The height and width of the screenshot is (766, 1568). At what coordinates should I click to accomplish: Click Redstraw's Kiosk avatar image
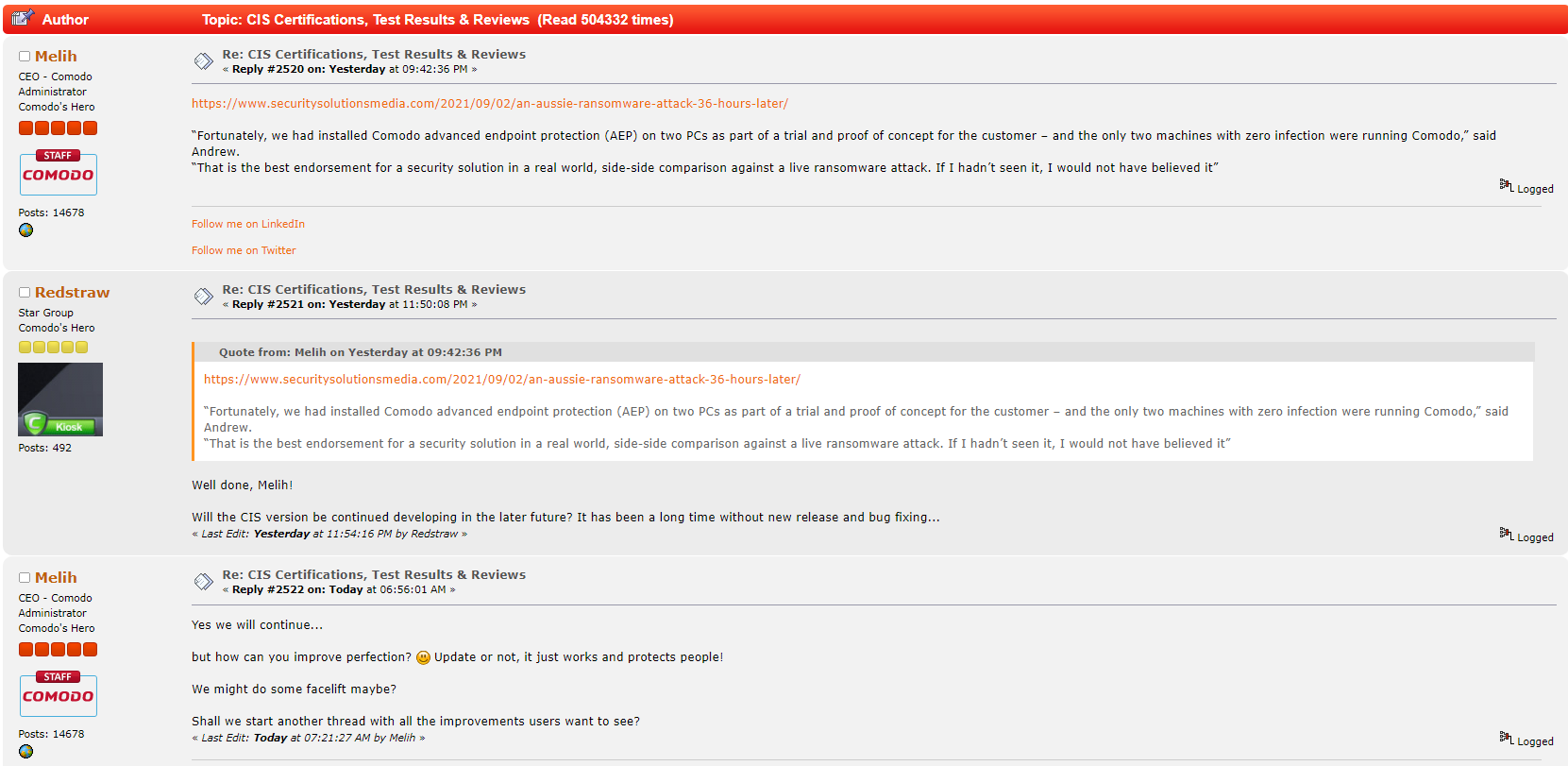pyautogui.click(x=60, y=400)
